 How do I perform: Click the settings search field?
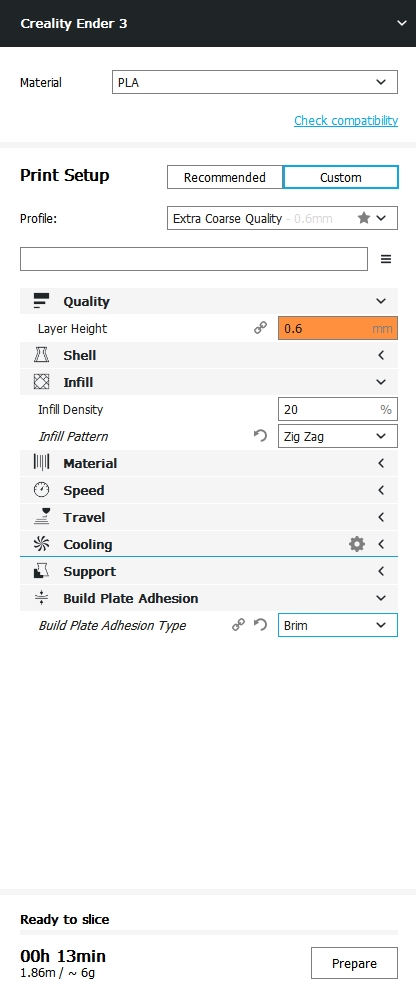coord(194,259)
